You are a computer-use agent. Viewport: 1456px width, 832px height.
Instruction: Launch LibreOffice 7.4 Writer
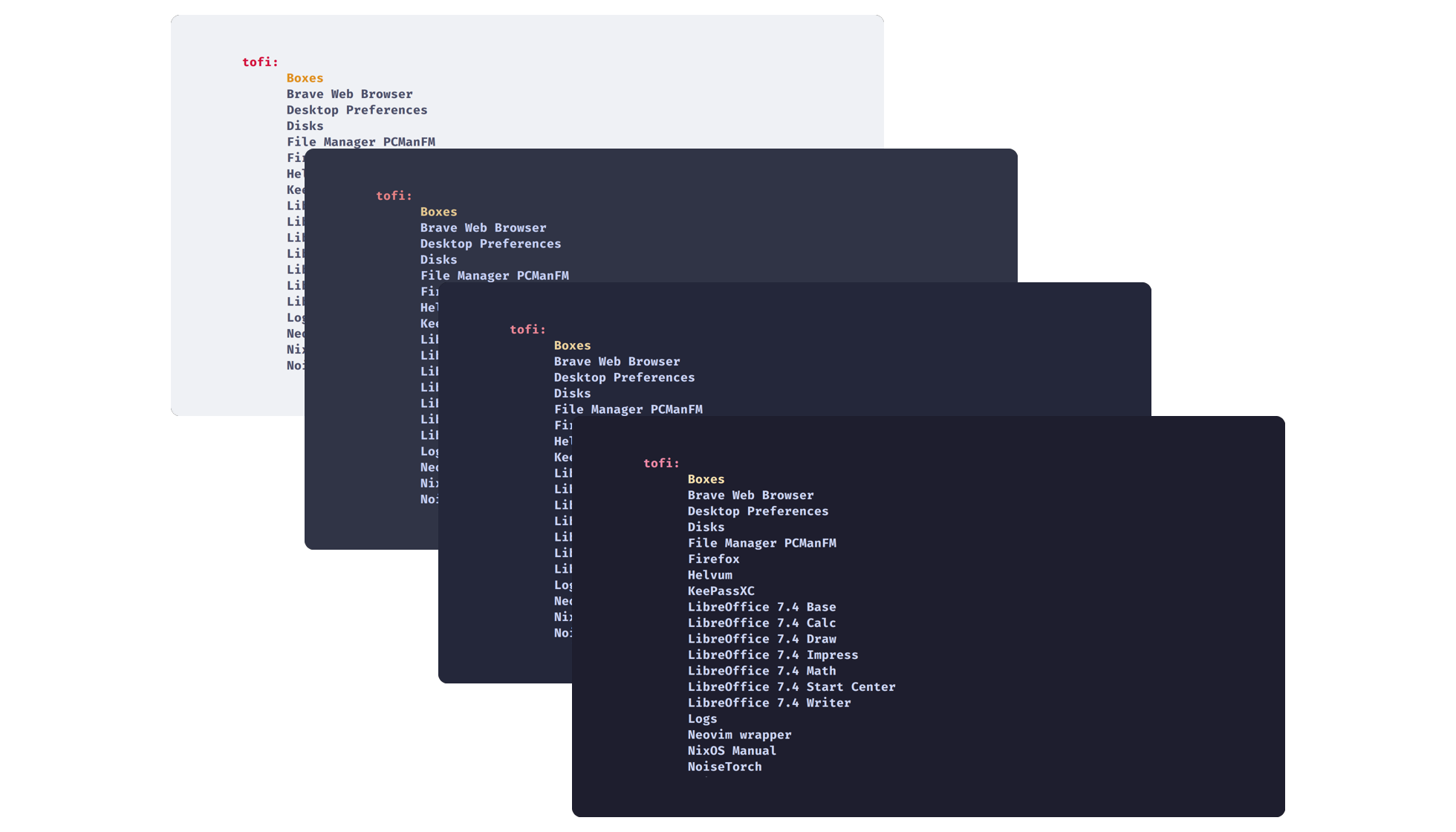point(769,703)
